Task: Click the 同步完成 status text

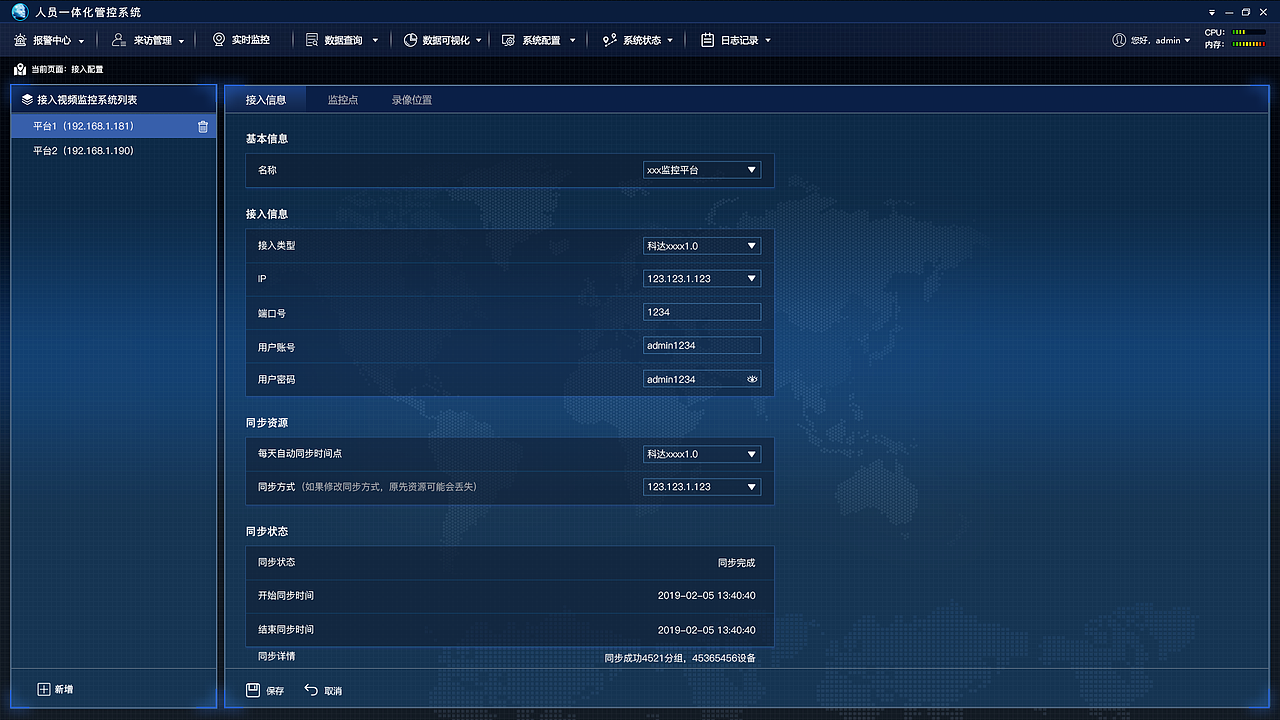Action: click(737, 563)
